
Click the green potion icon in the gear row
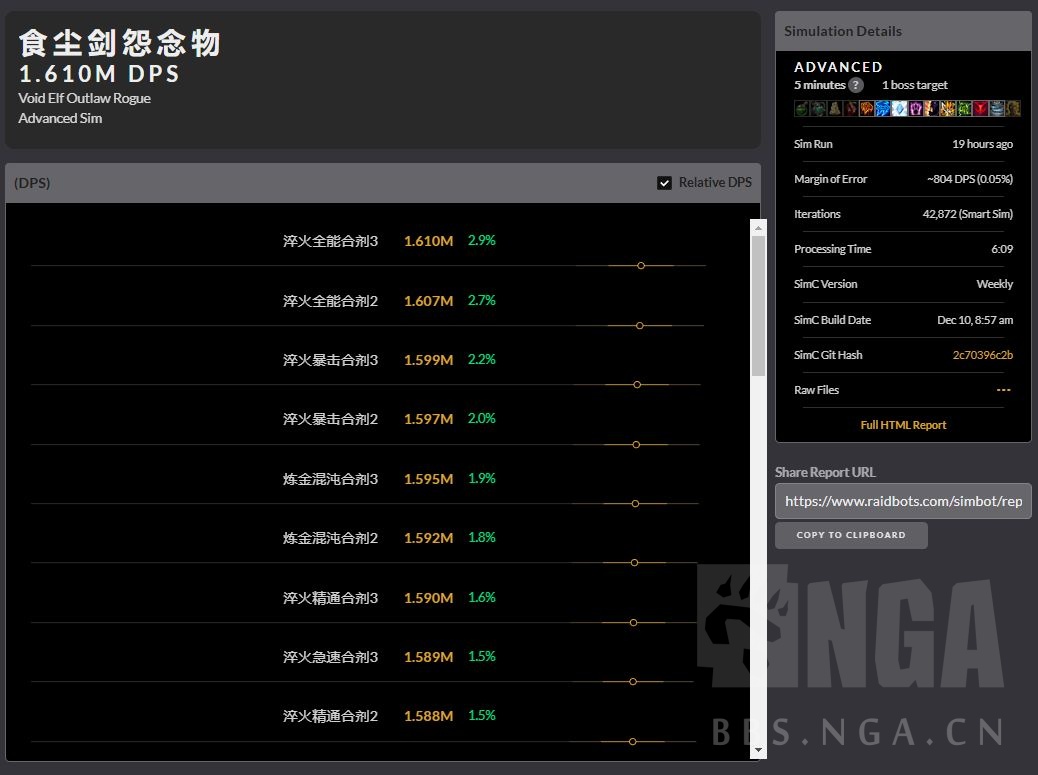point(801,109)
